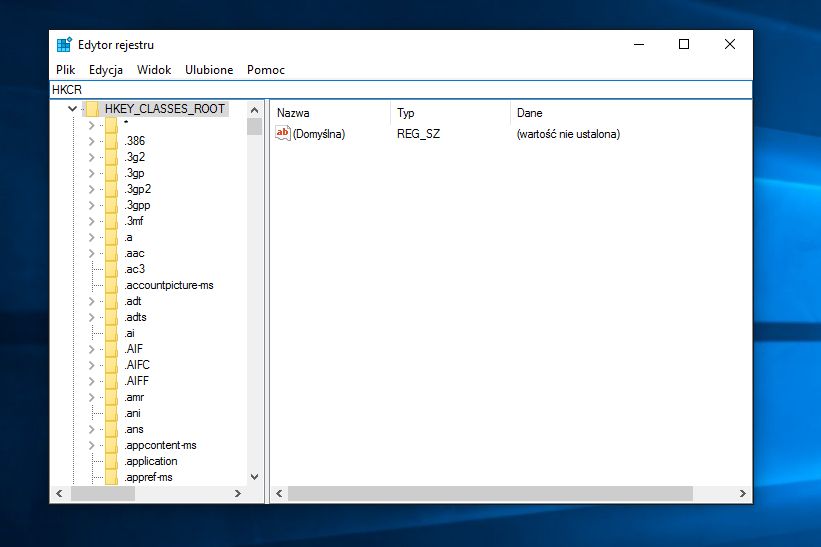Click the folder icon next to .ani
Screen dimensions: 821x547
click(111, 414)
